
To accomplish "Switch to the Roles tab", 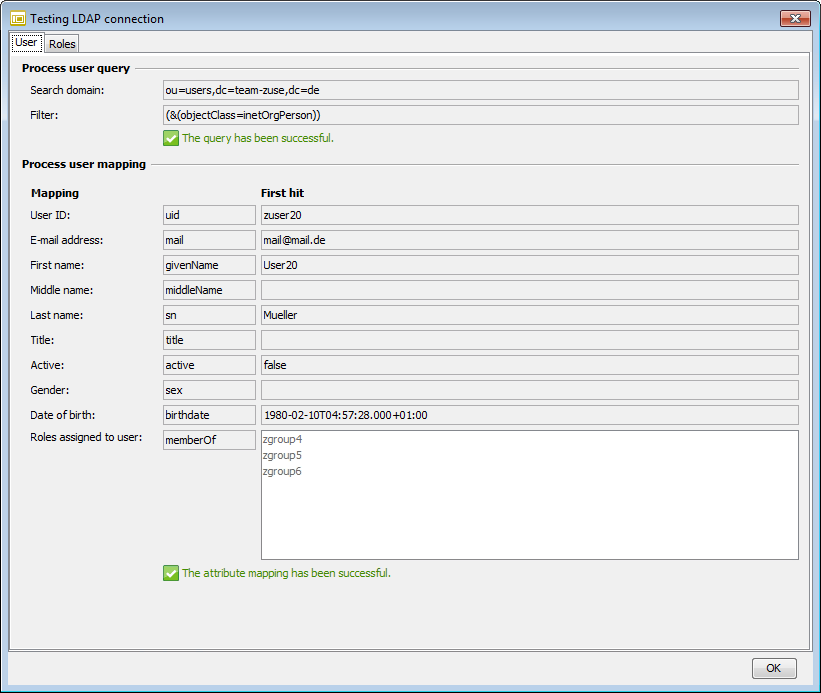I will (x=61, y=43).
